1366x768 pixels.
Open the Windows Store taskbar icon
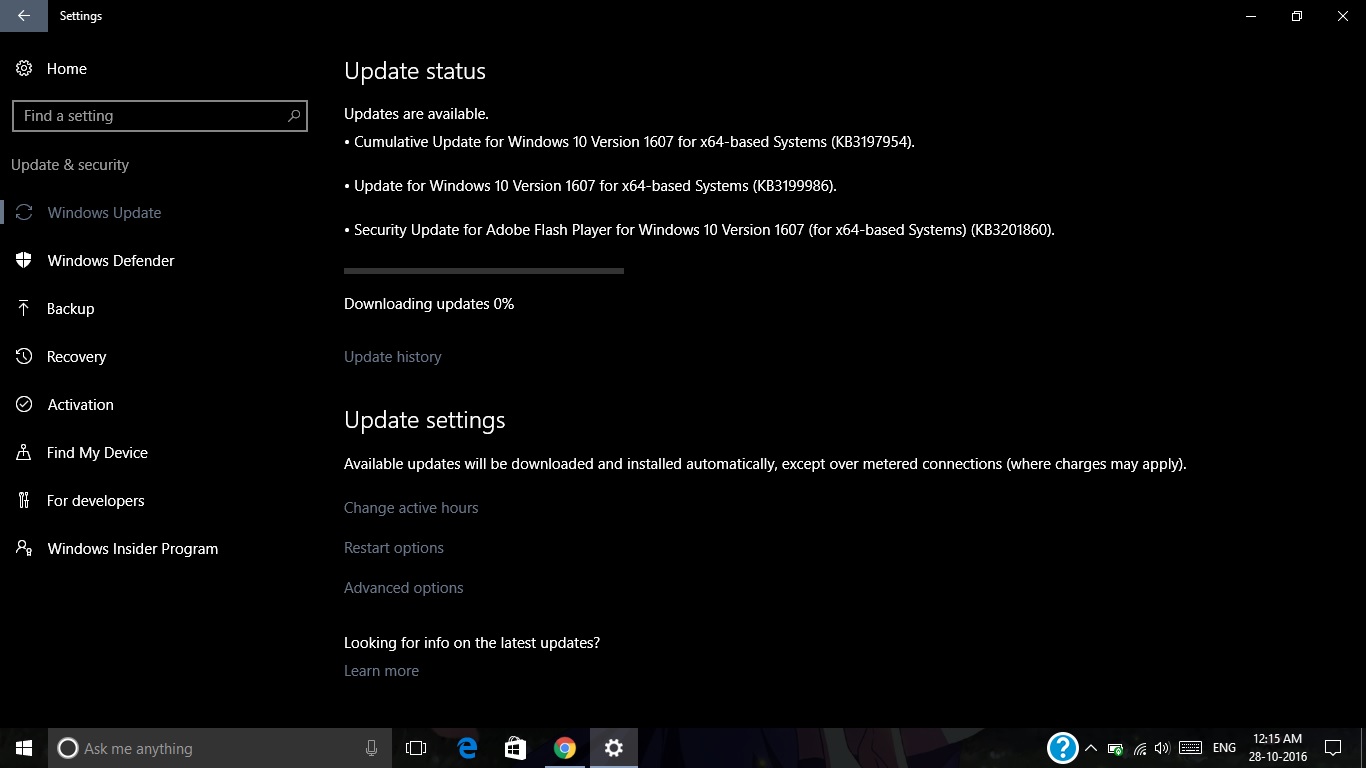pos(516,748)
